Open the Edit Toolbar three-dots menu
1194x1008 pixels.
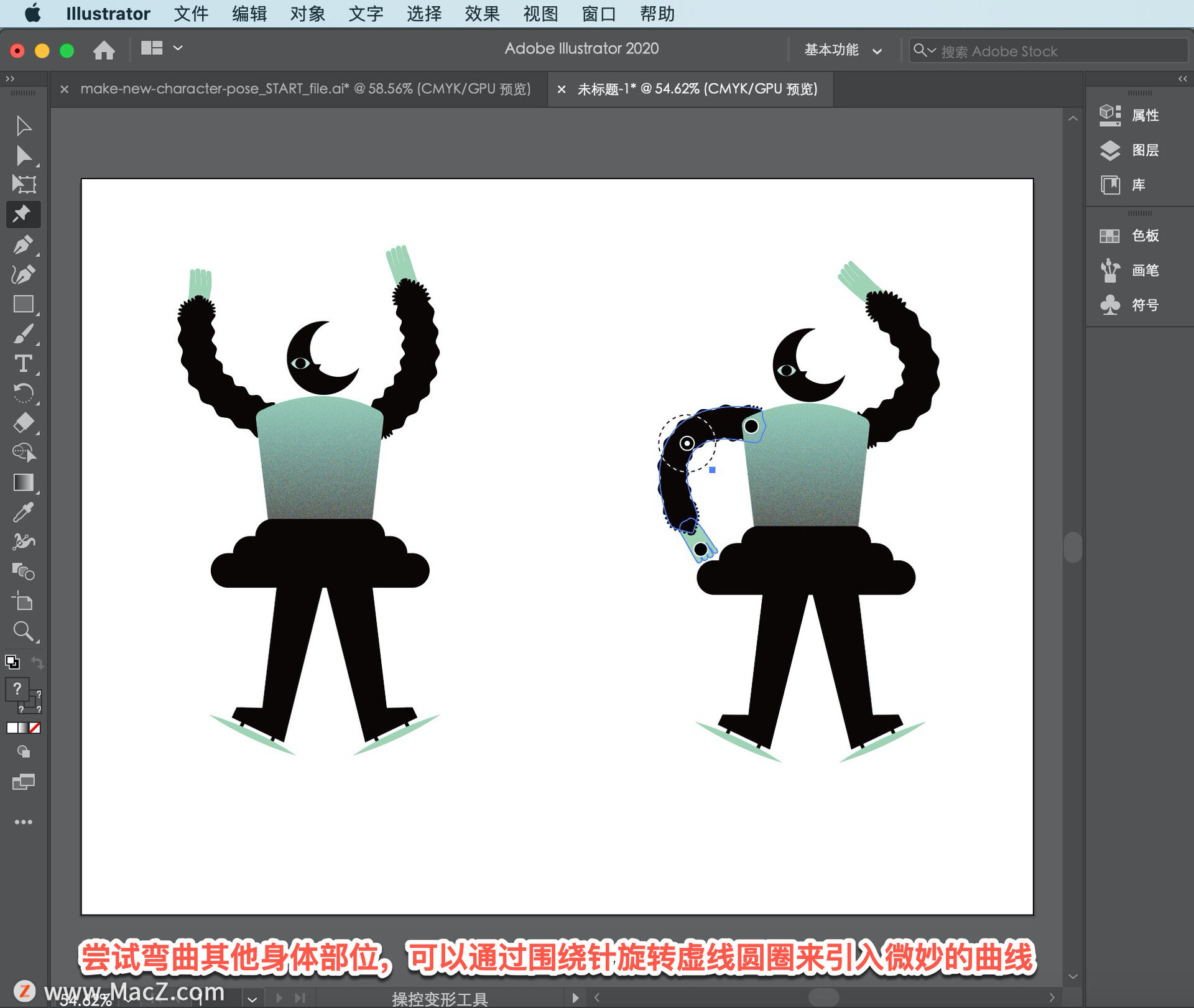click(x=24, y=822)
